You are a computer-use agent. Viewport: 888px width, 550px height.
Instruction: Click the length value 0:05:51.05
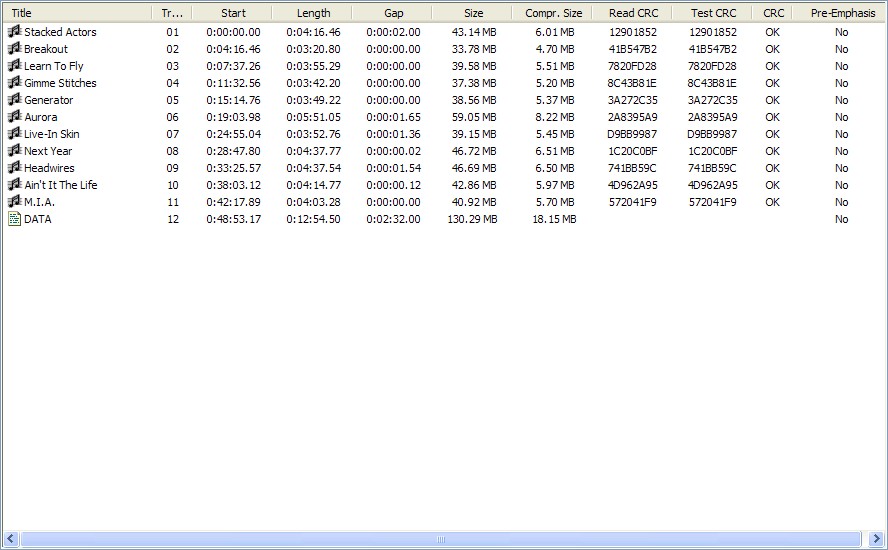[x=313, y=117]
